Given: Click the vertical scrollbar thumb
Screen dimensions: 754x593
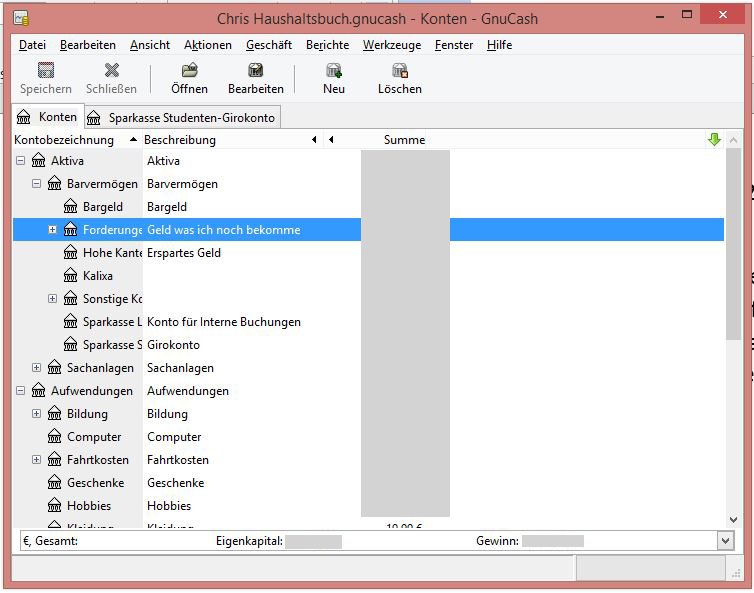Looking at the screenshot, I should [733, 244].
